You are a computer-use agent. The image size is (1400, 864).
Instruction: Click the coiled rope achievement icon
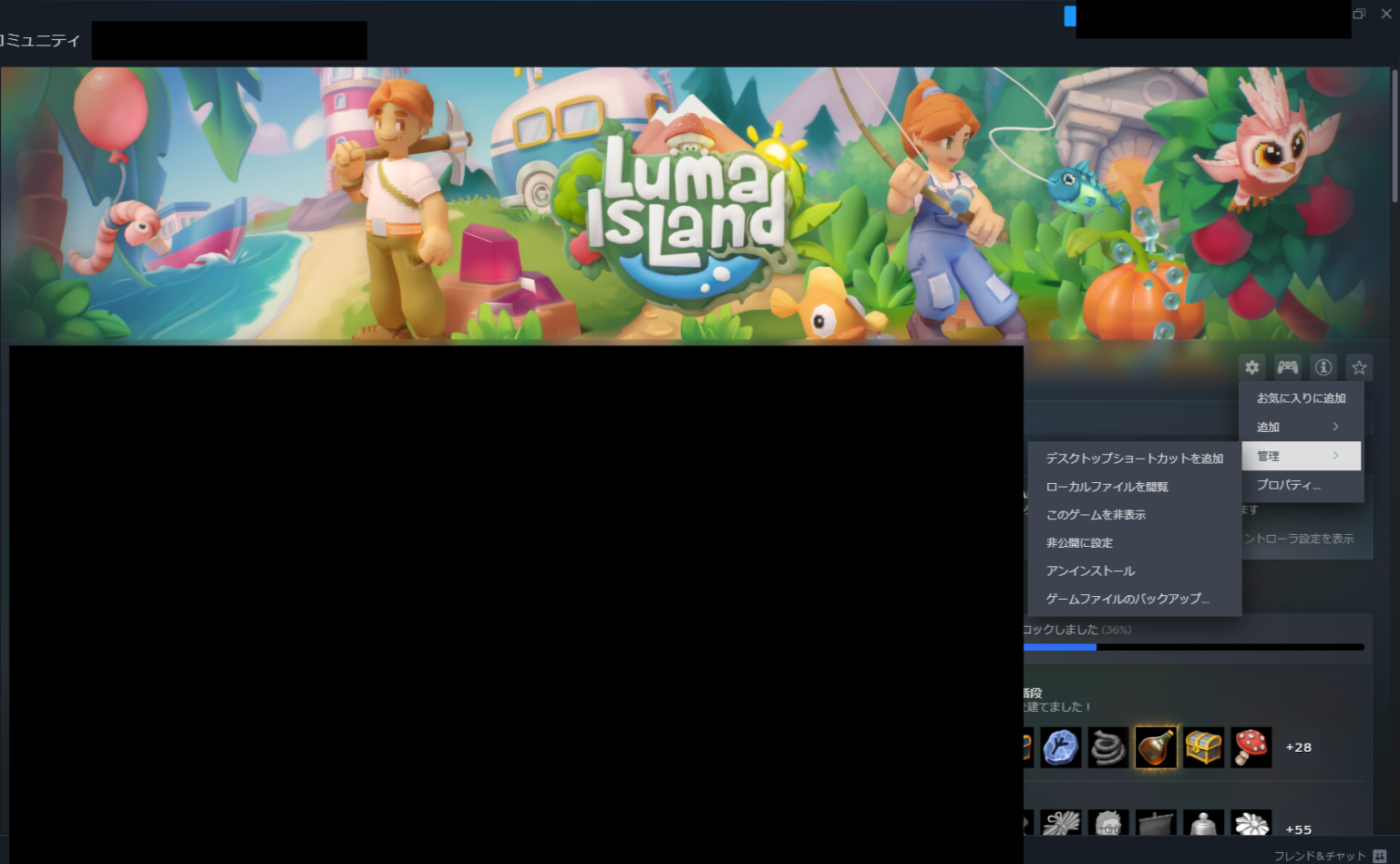point(1108,747)
